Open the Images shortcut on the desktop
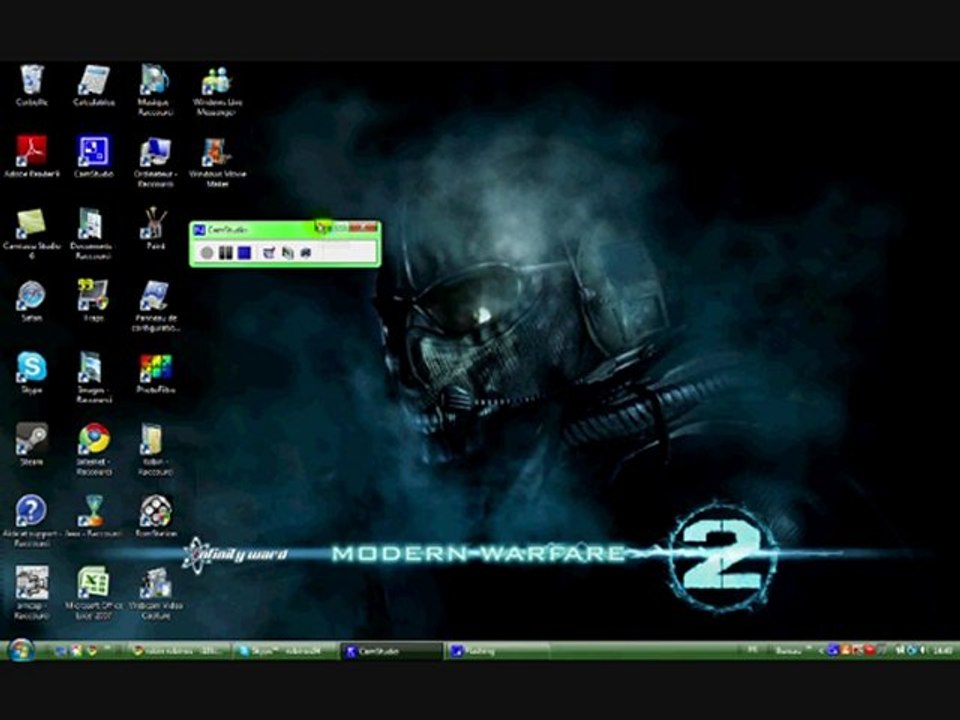Screen dimensions: 960x720 click(94, 378)
